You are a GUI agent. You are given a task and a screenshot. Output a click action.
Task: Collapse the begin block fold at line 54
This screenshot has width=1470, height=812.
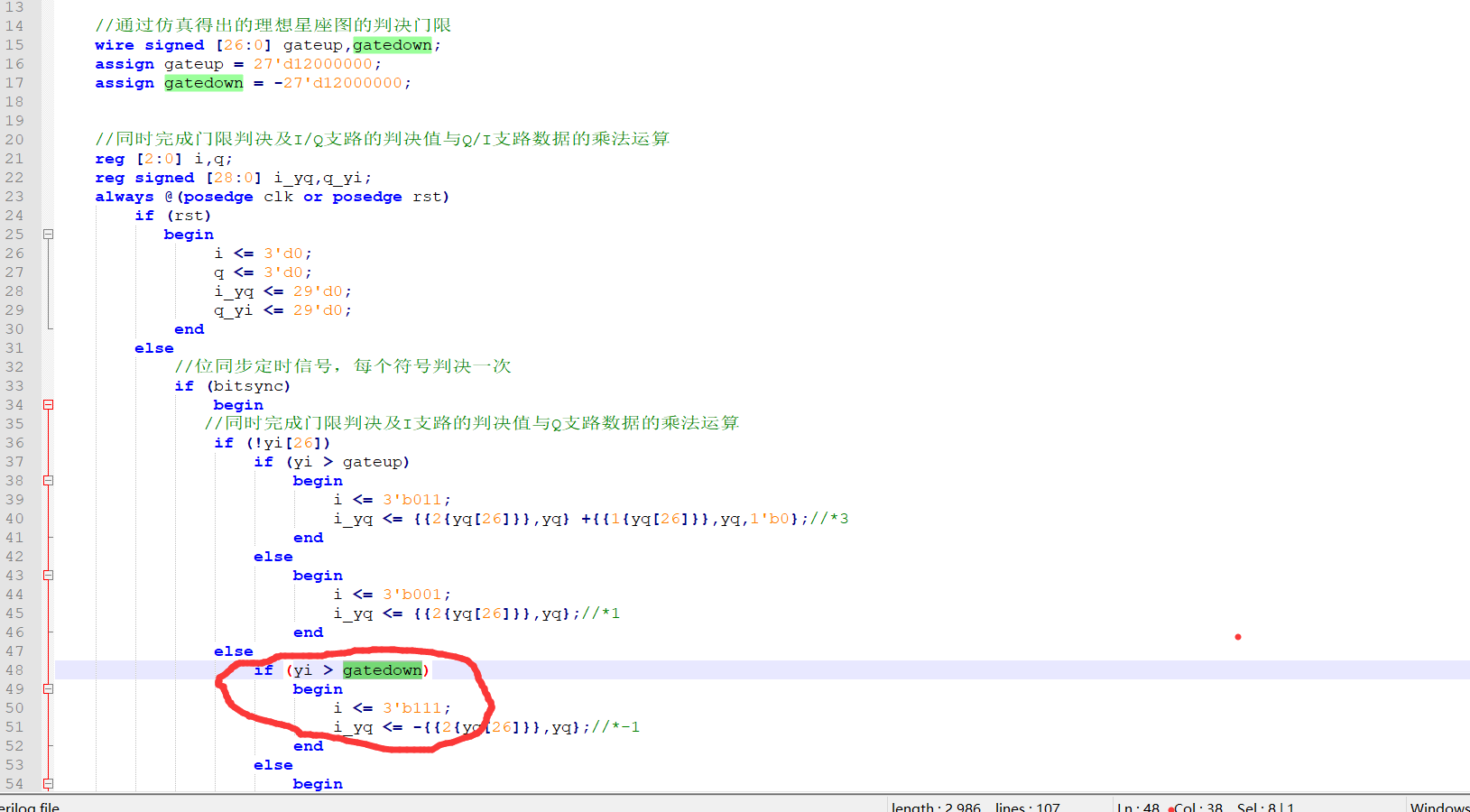[49, 784]
